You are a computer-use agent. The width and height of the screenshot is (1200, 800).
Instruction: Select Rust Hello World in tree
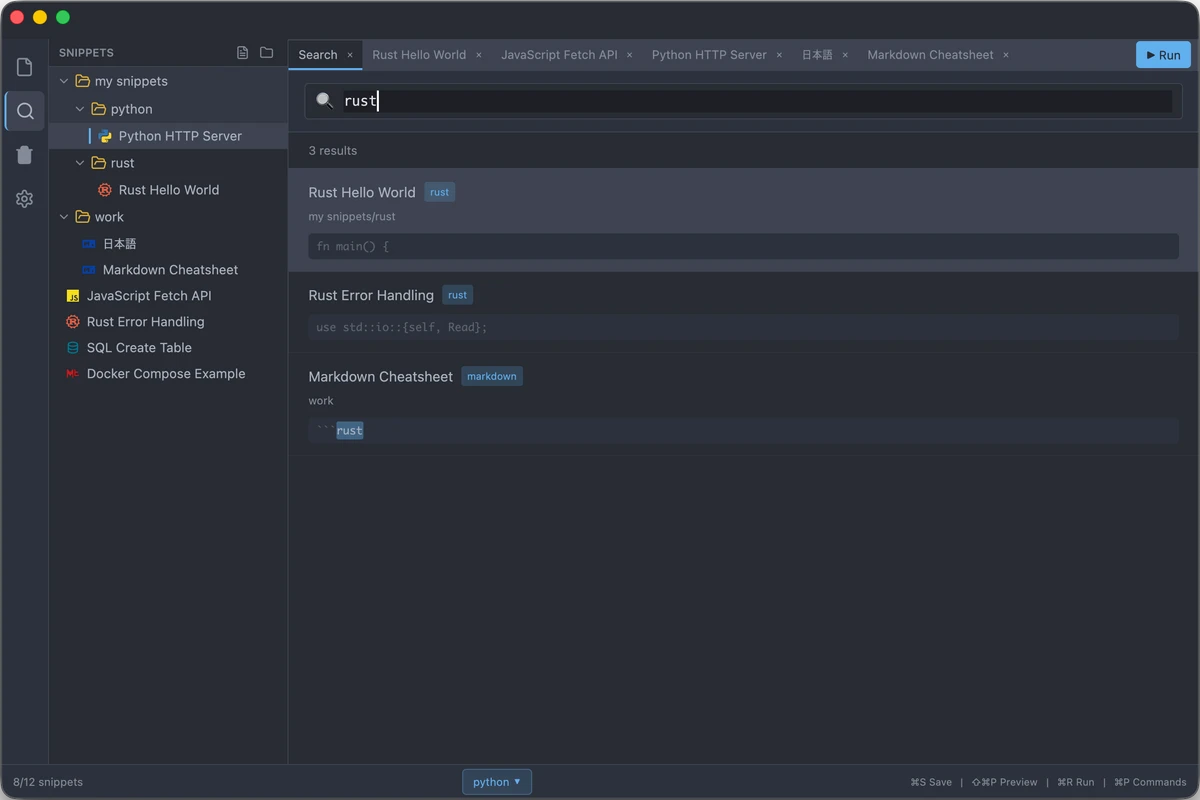pyautogui.click(x=168, y=190)
